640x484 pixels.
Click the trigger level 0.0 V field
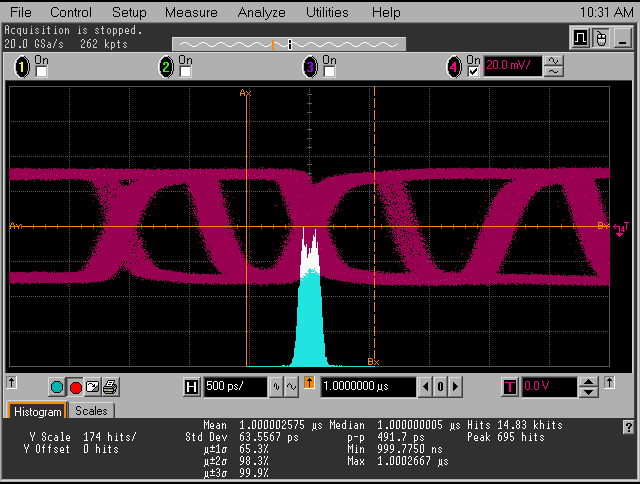click(549, 387)
